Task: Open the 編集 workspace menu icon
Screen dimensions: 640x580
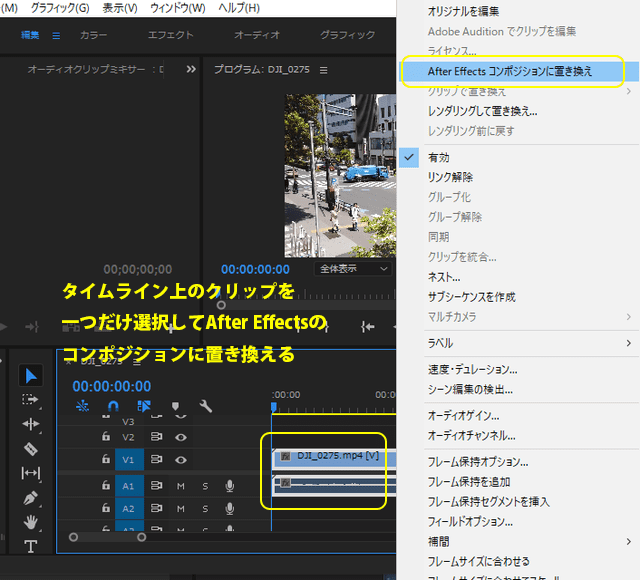Action: 56,36
